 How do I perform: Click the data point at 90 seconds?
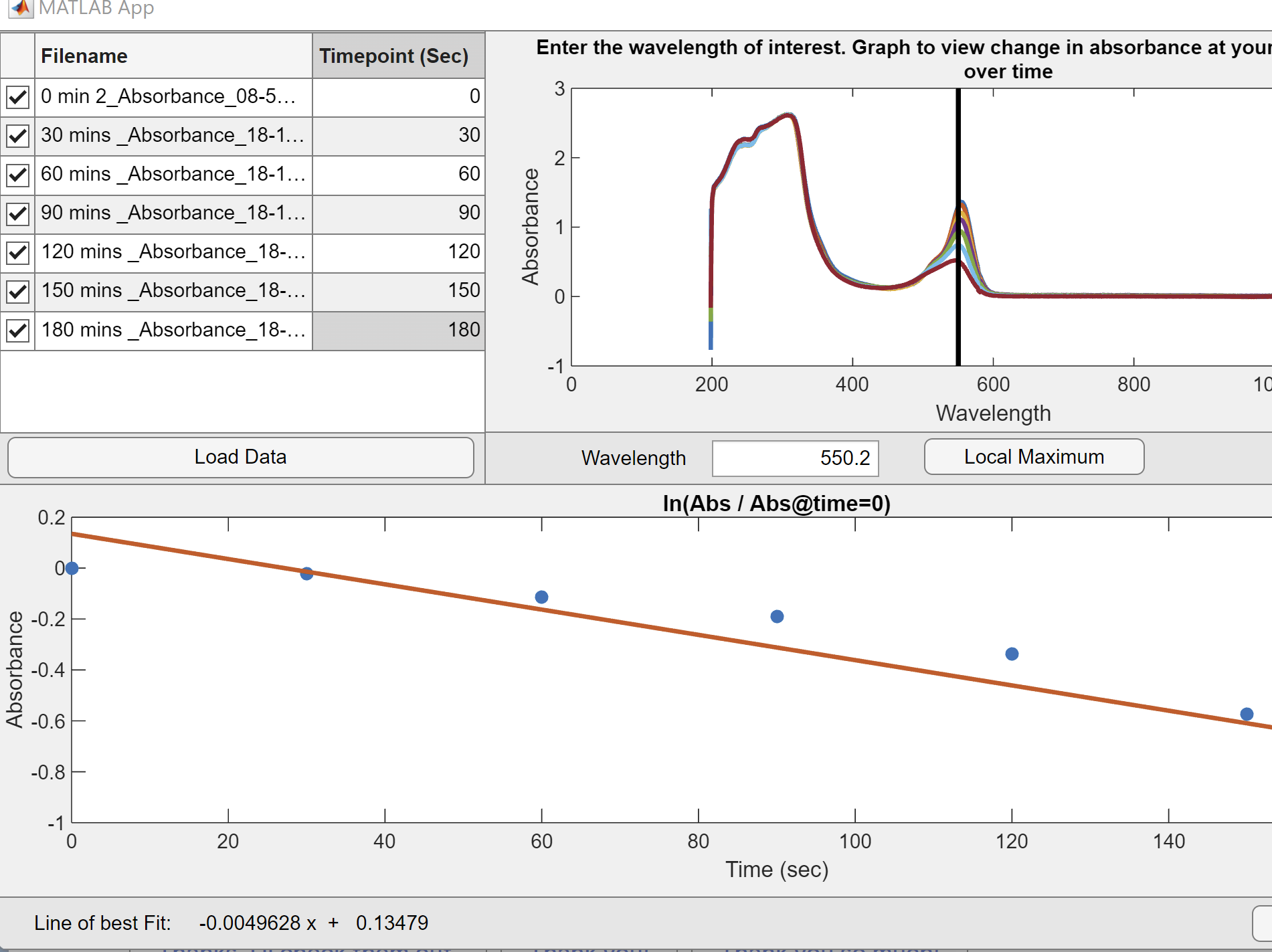[x=777, y=616]
